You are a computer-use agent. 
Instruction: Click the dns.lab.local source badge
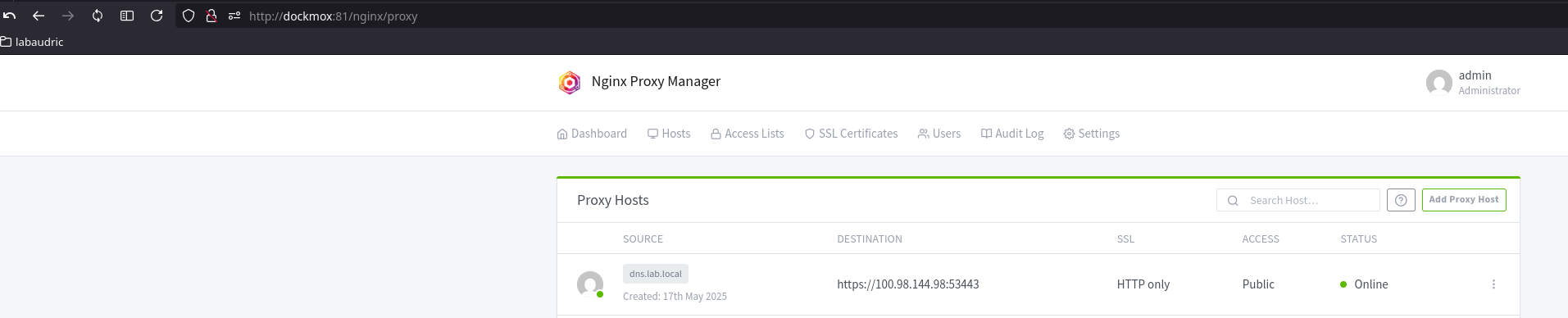click(656, 274)
